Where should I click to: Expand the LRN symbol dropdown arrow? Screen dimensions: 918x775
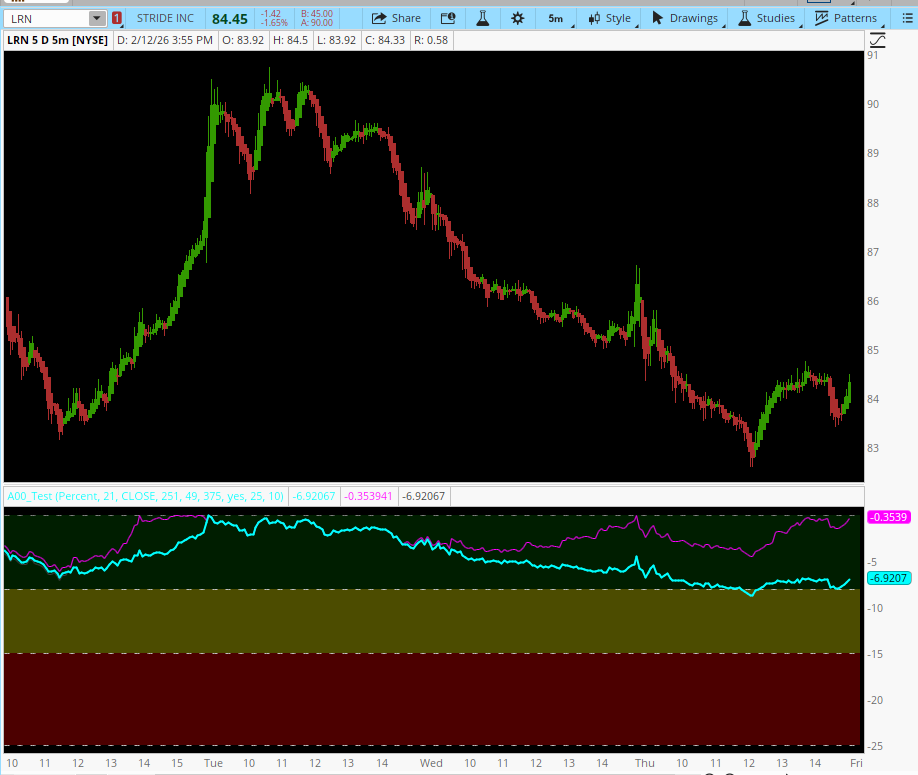[96, 18]
